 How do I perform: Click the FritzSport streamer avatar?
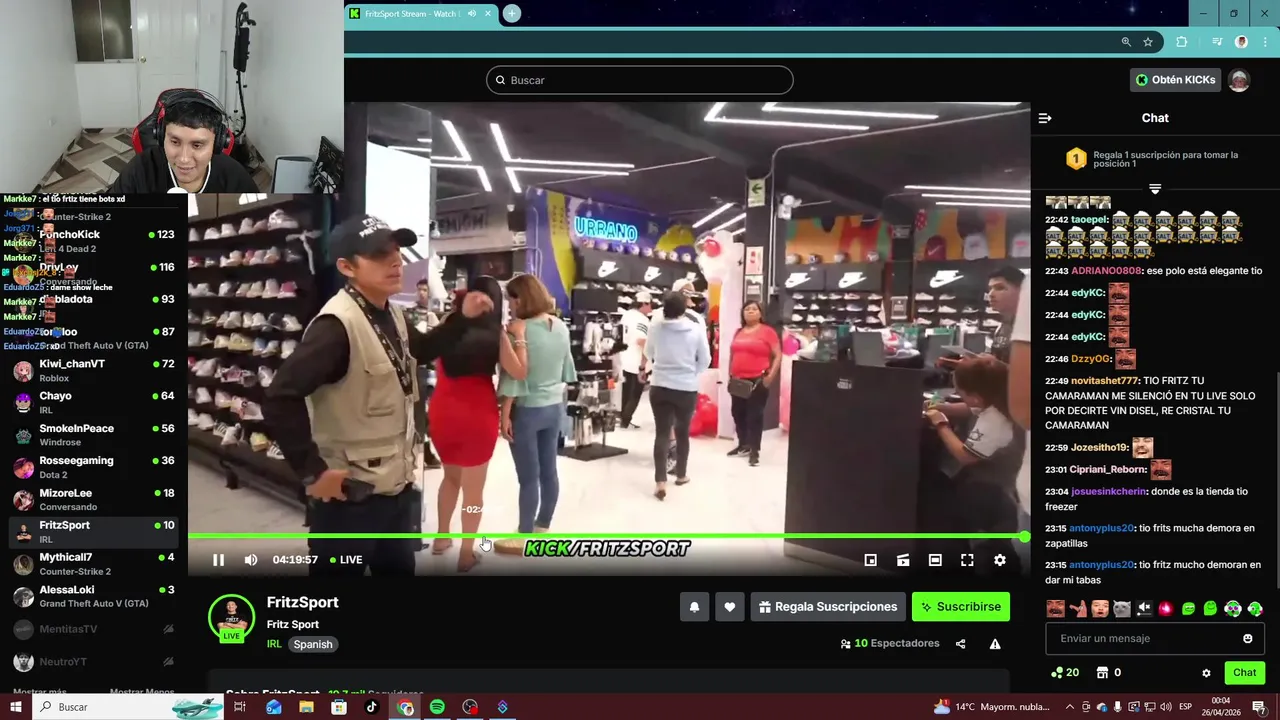pos(231,619)
